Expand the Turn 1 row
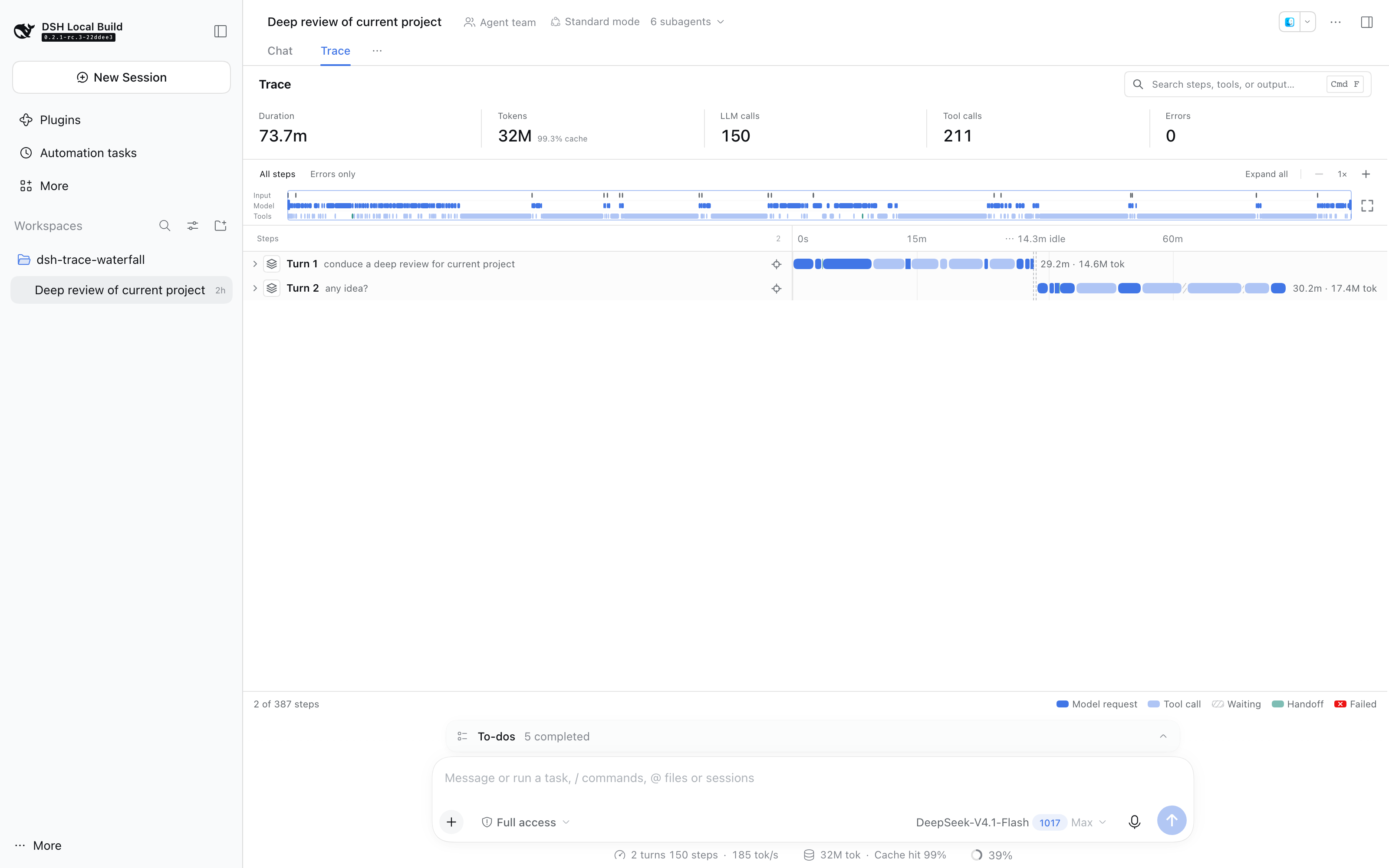1389x868 pixels. [255, 264]
